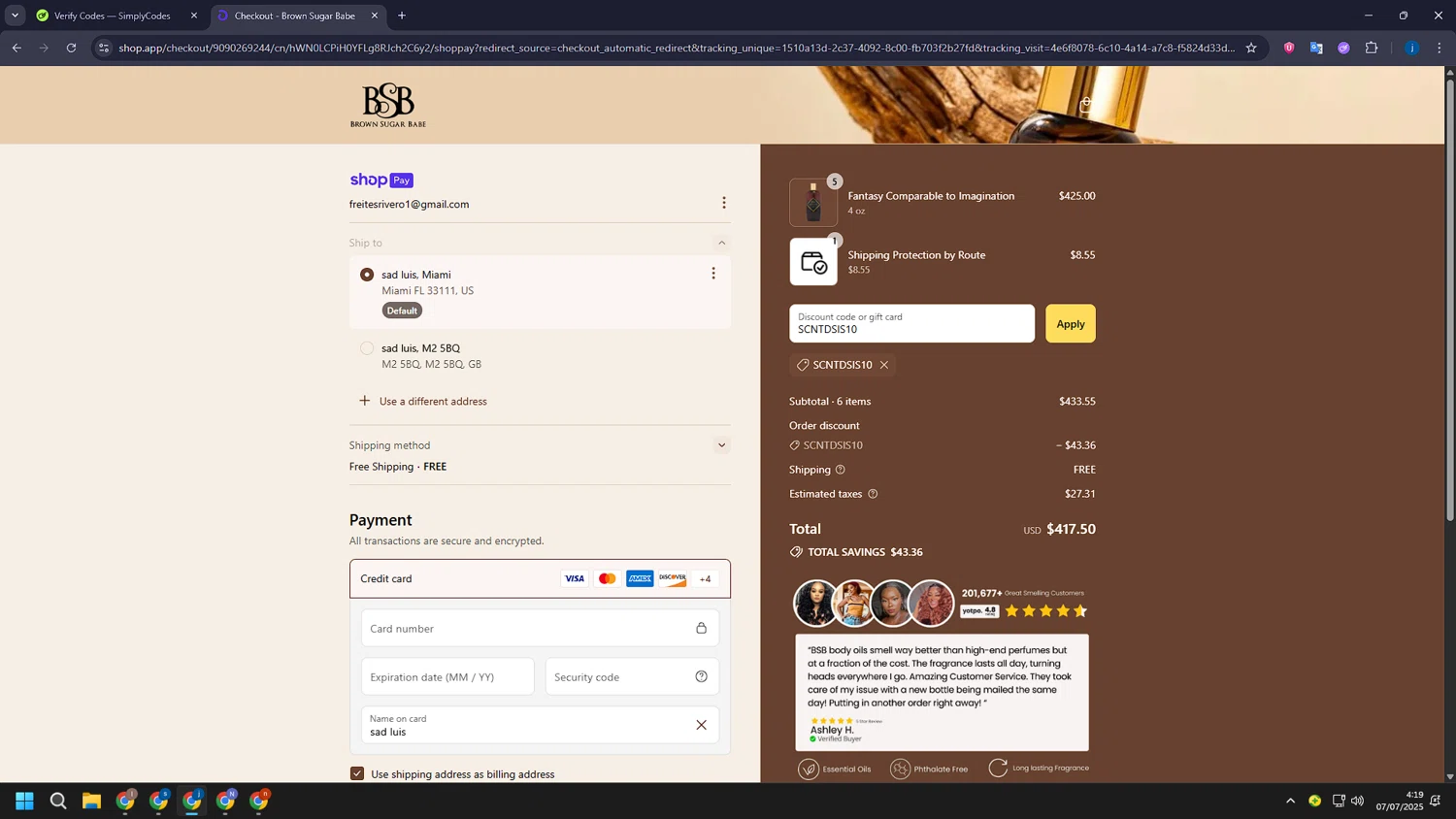Viewport: 1456px width, 819px height.
Task: Open Windows taskbar search
Action: (58, 801)
